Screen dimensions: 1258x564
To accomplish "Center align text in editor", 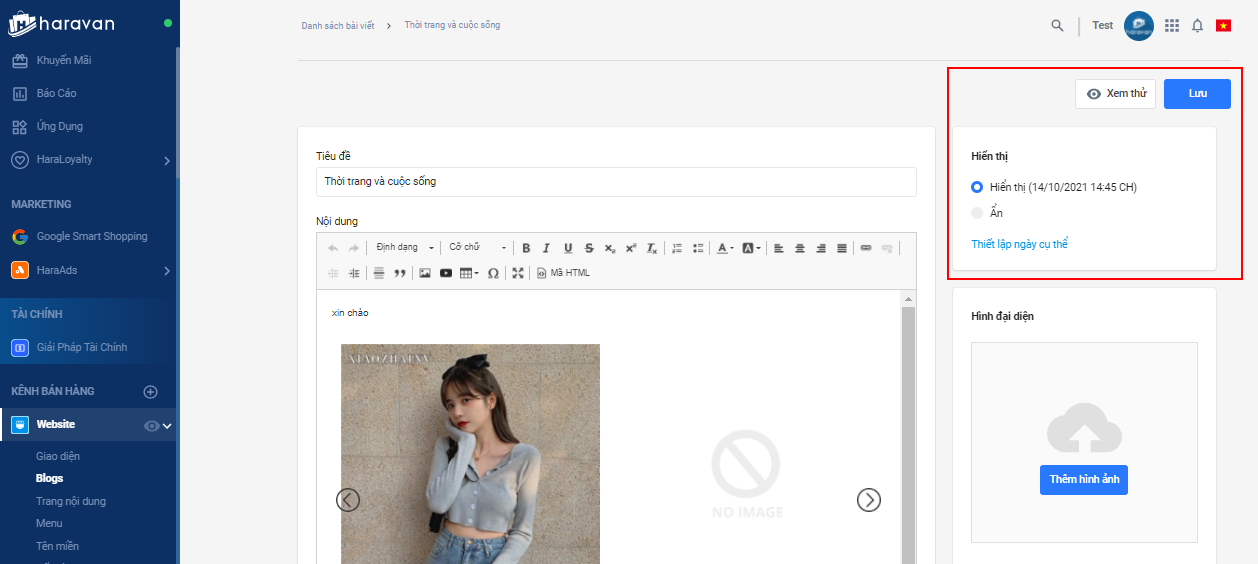I will click(x=800, y=248).
